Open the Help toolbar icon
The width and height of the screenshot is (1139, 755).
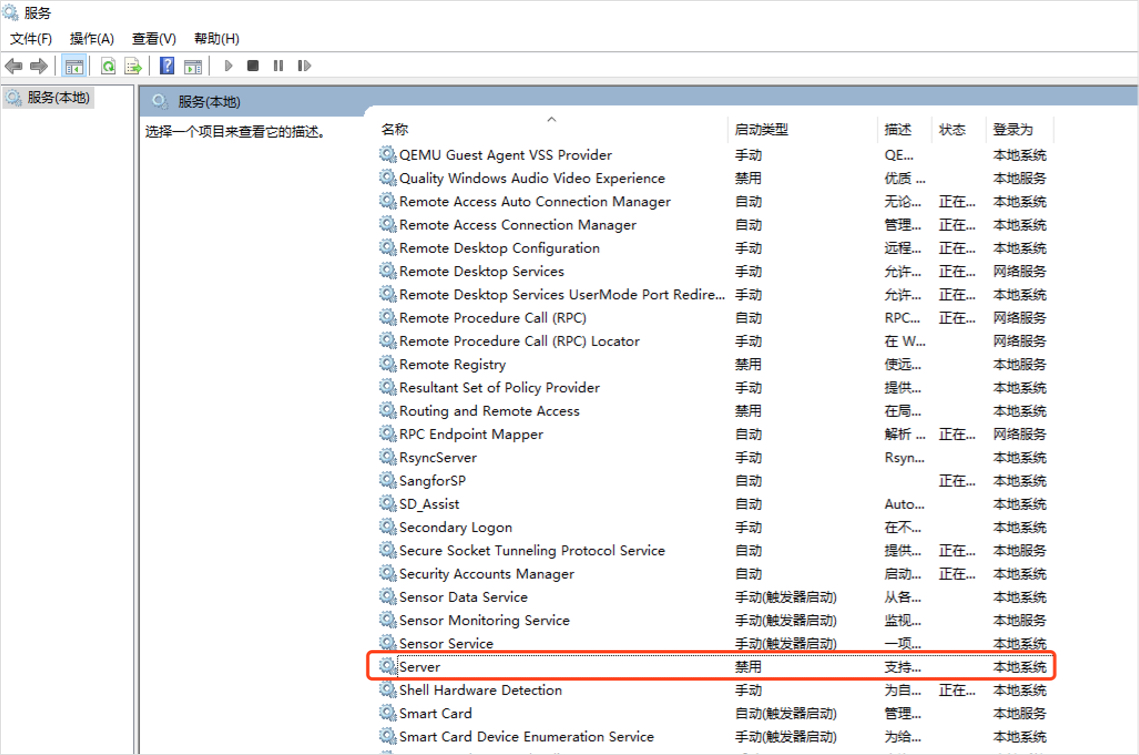pos(167,66)
